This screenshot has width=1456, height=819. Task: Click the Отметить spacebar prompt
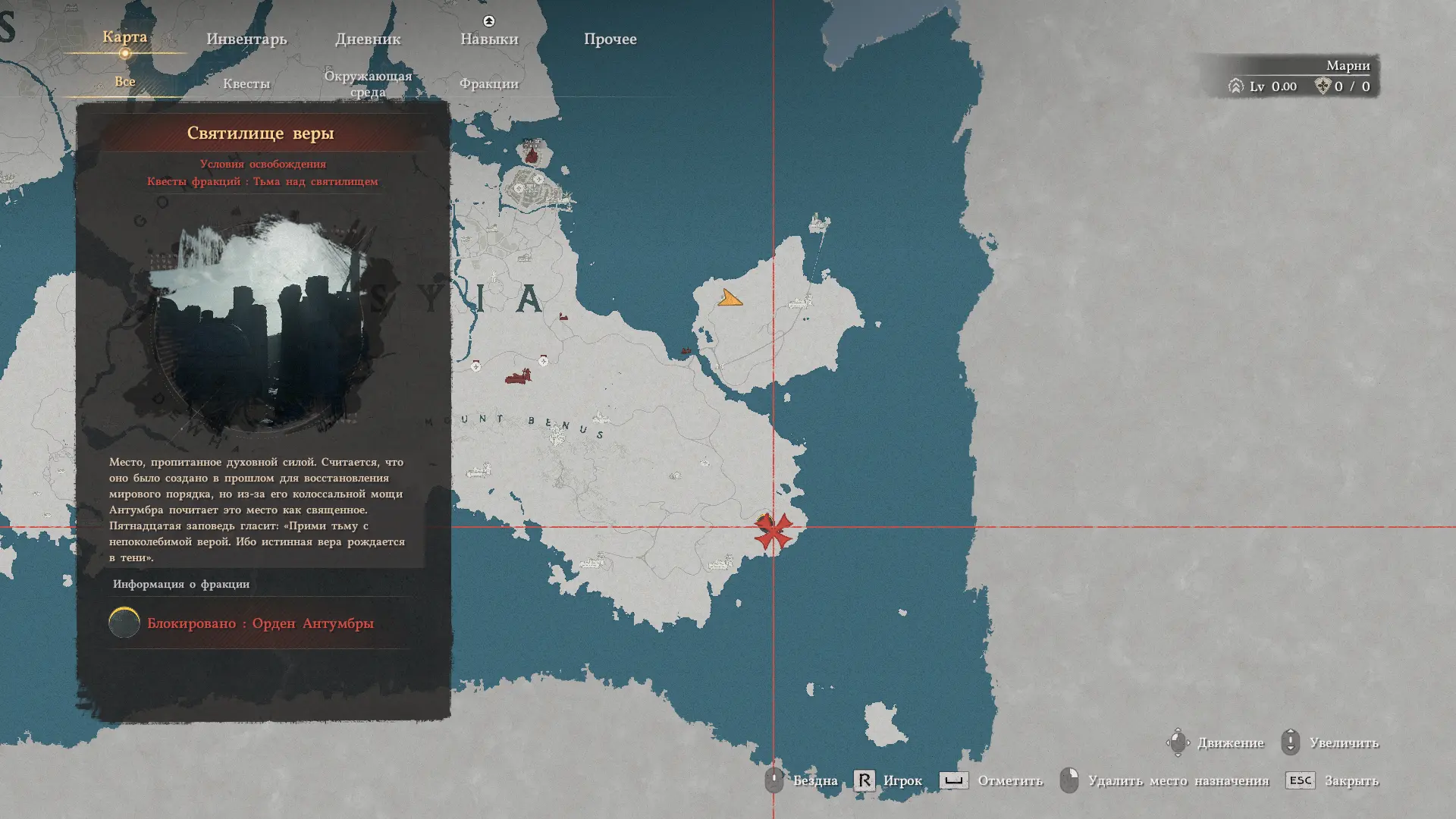pos(954,780)
